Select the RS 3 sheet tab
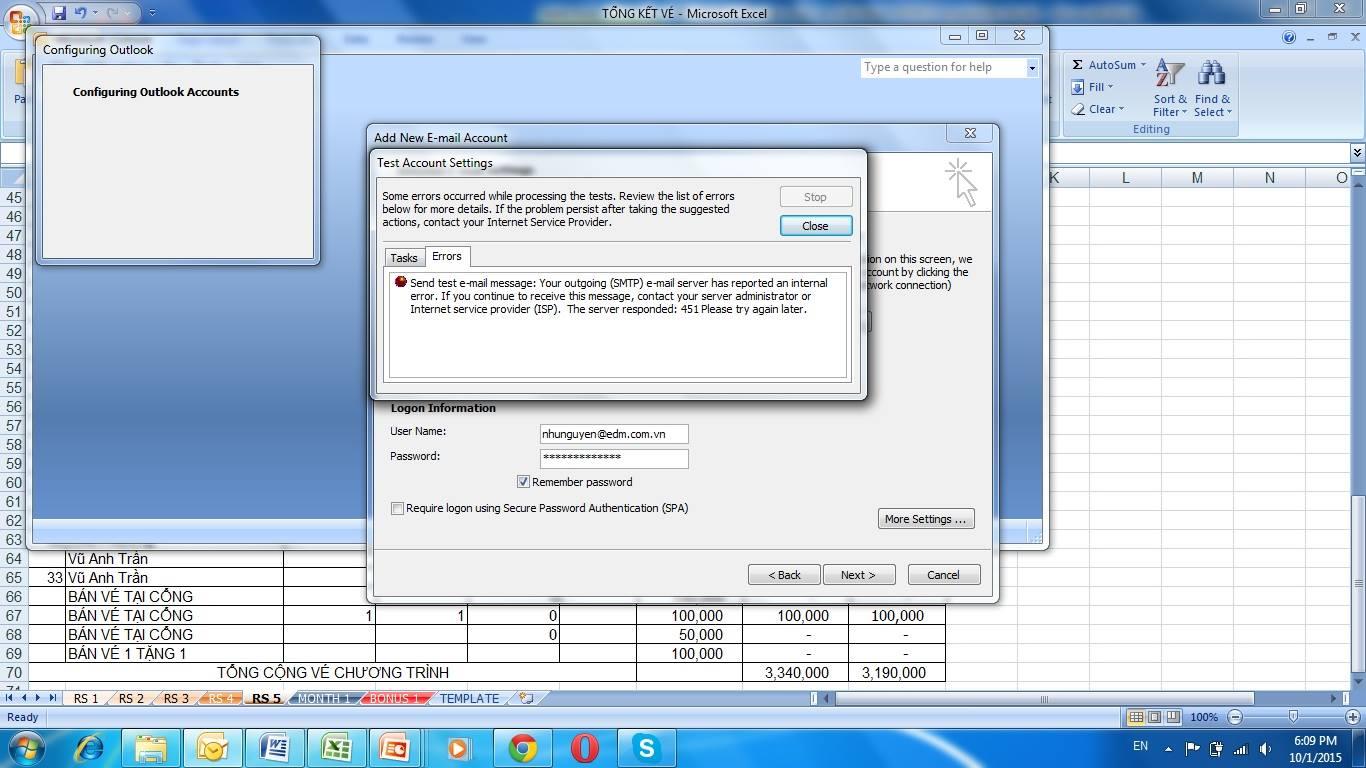Viewport: 1366px width, 768px height. pos(176,699)
